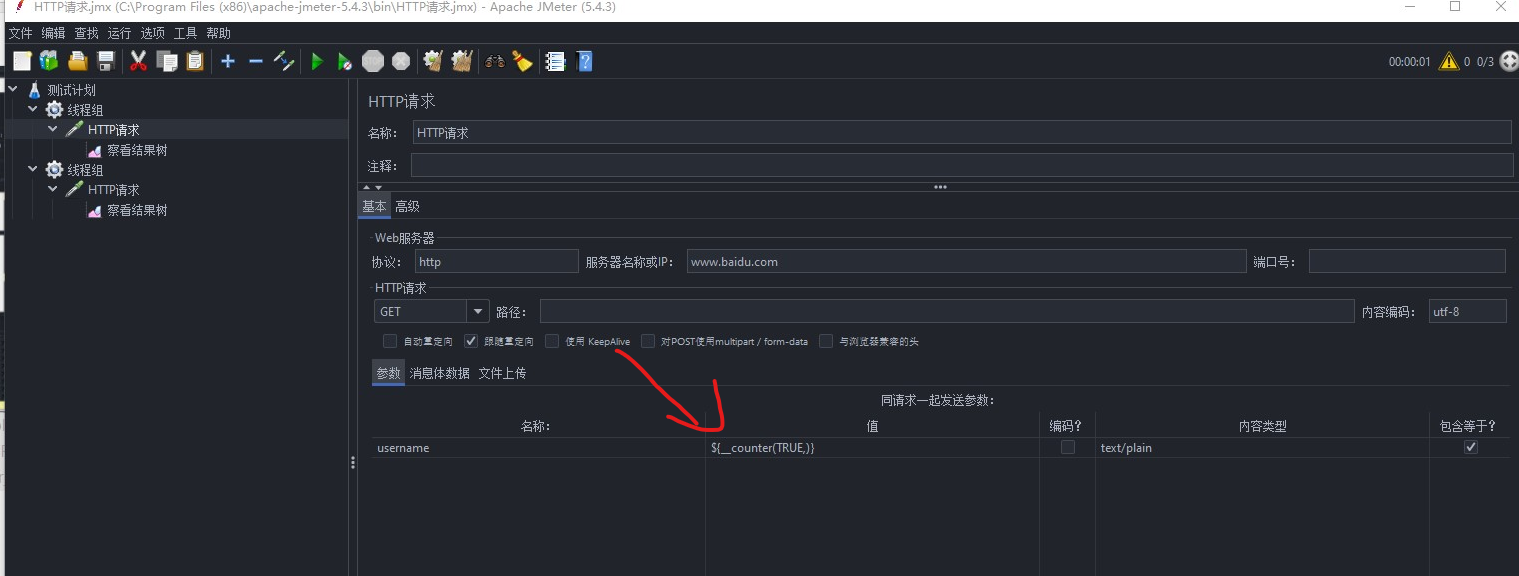1519x576 pixels.
Task: Open the 文件 menu
Action: tap(21, 33)
